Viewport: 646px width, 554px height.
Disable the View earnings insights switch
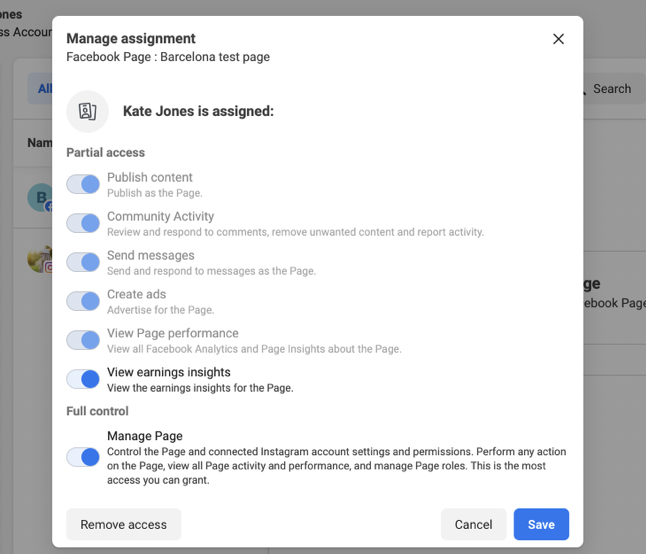coord(83,379)
